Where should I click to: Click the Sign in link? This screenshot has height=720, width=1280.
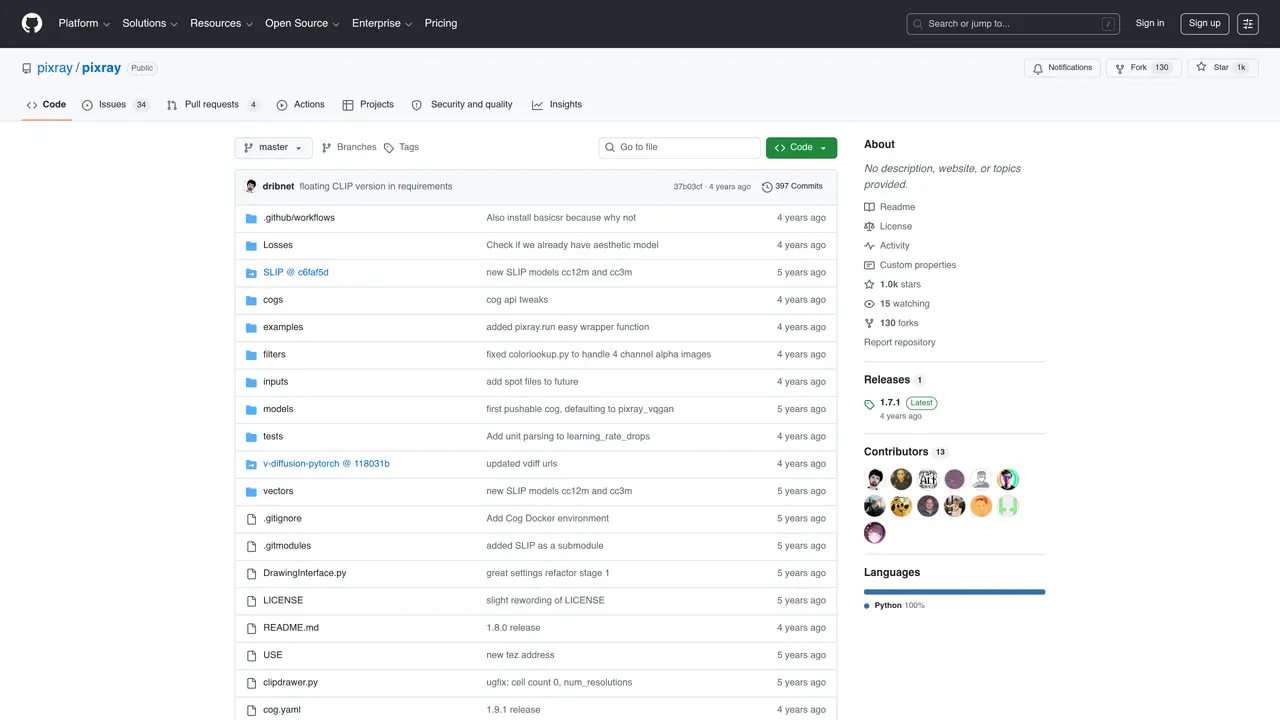[x=1150, y=23]
